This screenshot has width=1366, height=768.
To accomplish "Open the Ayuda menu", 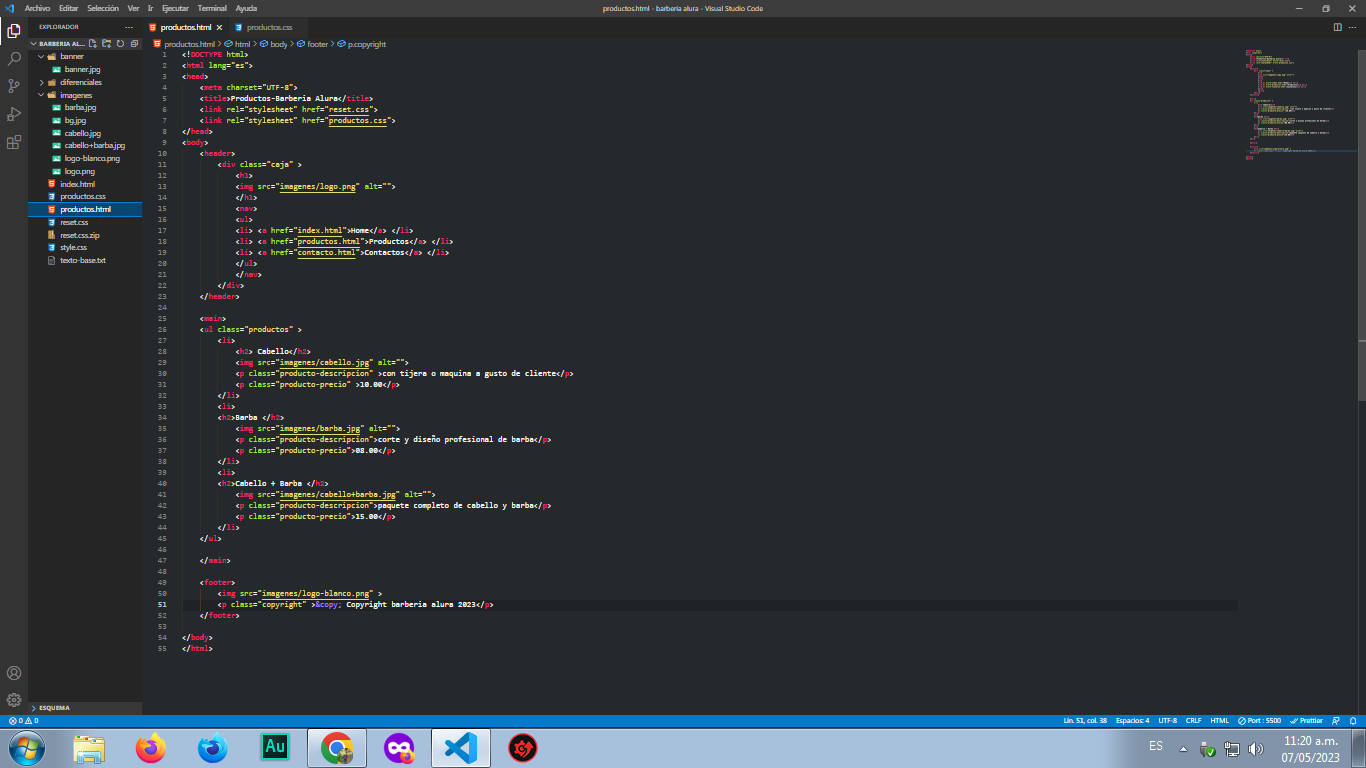I will (246, 8).
